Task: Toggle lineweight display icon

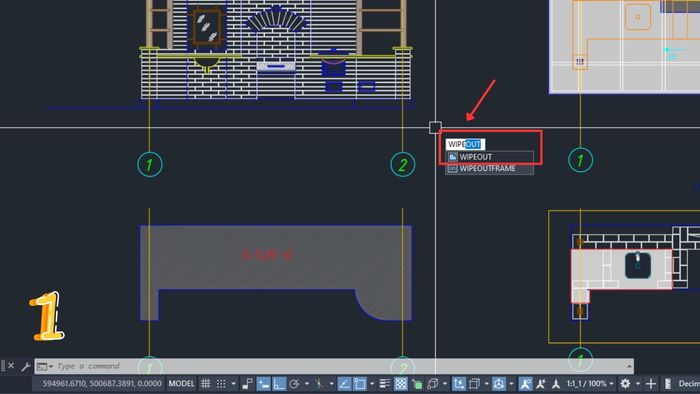Action: [x=385, y=384]
